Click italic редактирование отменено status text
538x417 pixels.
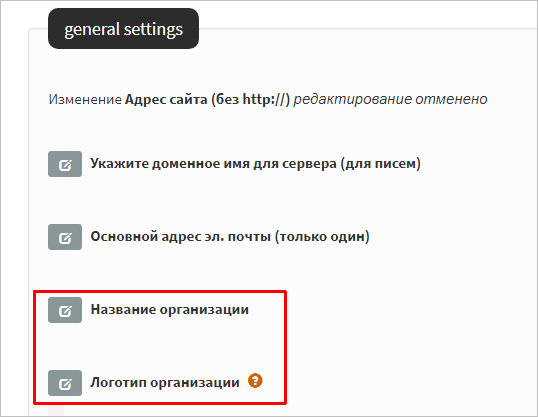(x=390, y=100)
